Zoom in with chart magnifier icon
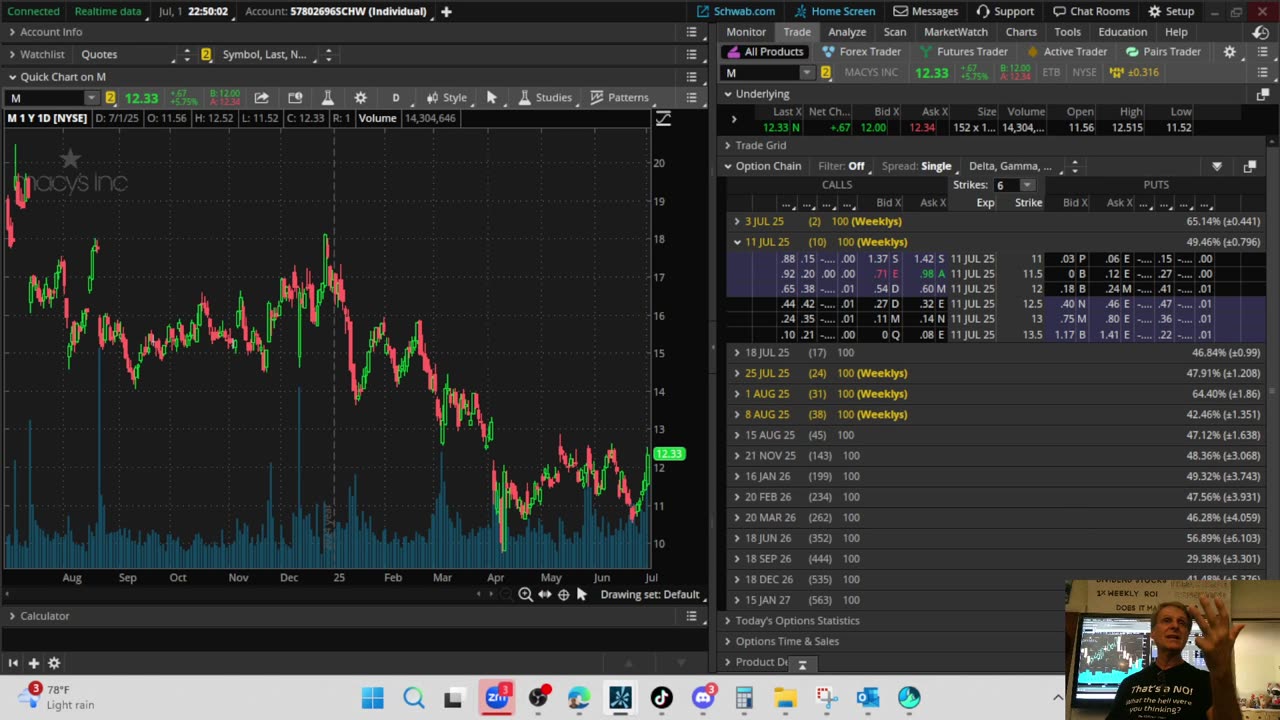This screenshot has width=1280, height=720. tap(525, 594)
